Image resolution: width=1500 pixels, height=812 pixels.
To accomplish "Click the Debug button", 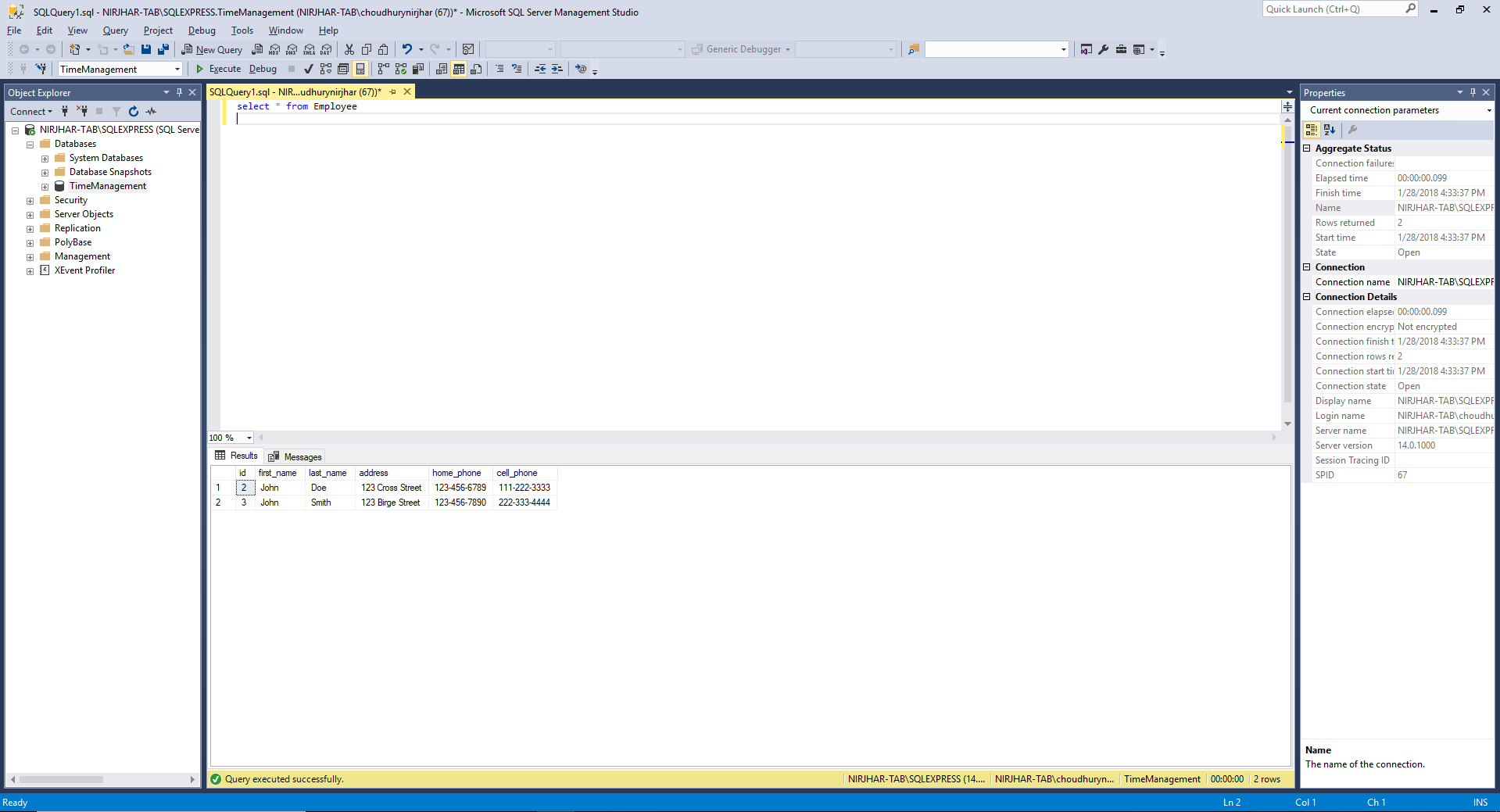I will (263, 69).
